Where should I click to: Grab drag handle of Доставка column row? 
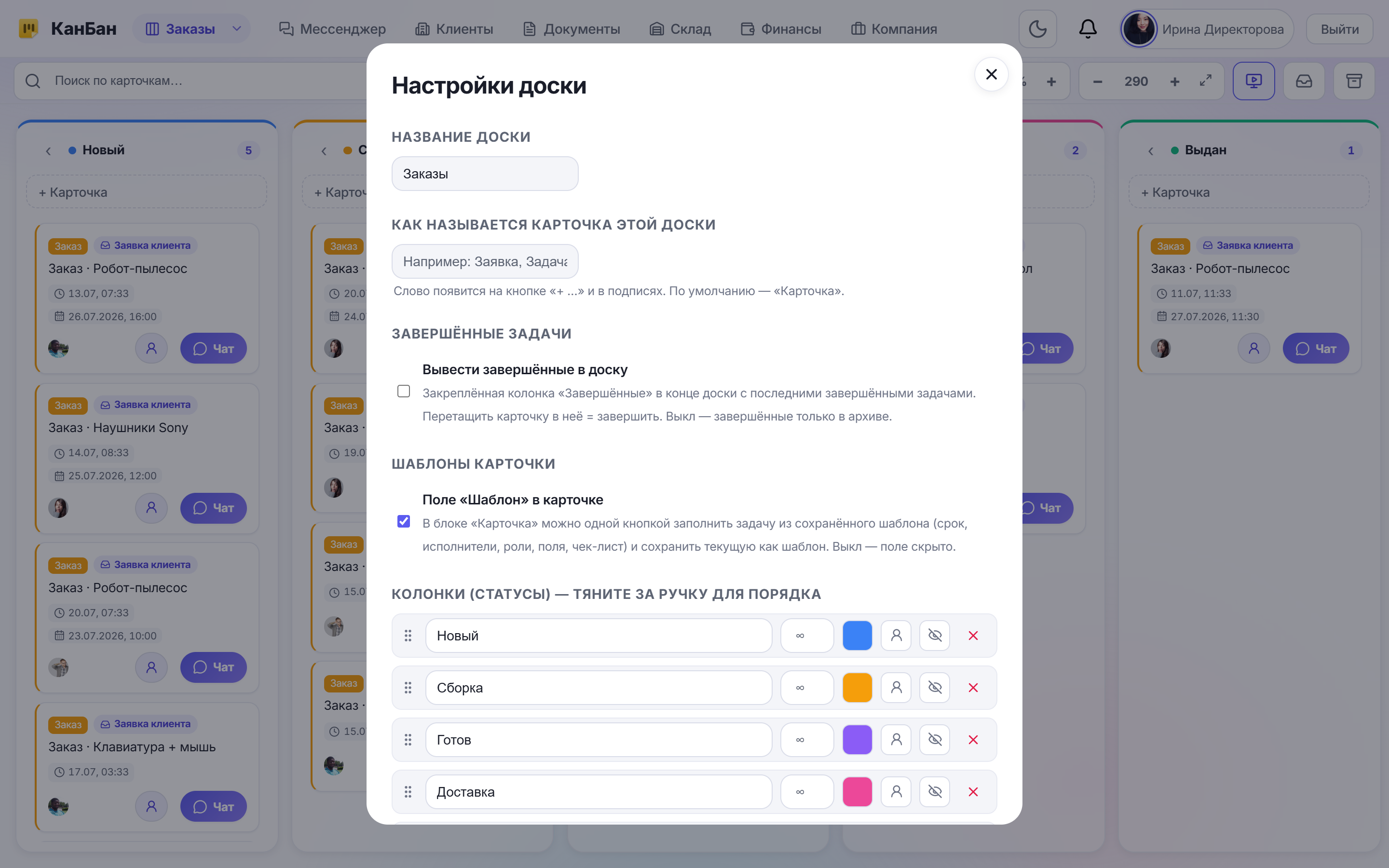point(408,792)
